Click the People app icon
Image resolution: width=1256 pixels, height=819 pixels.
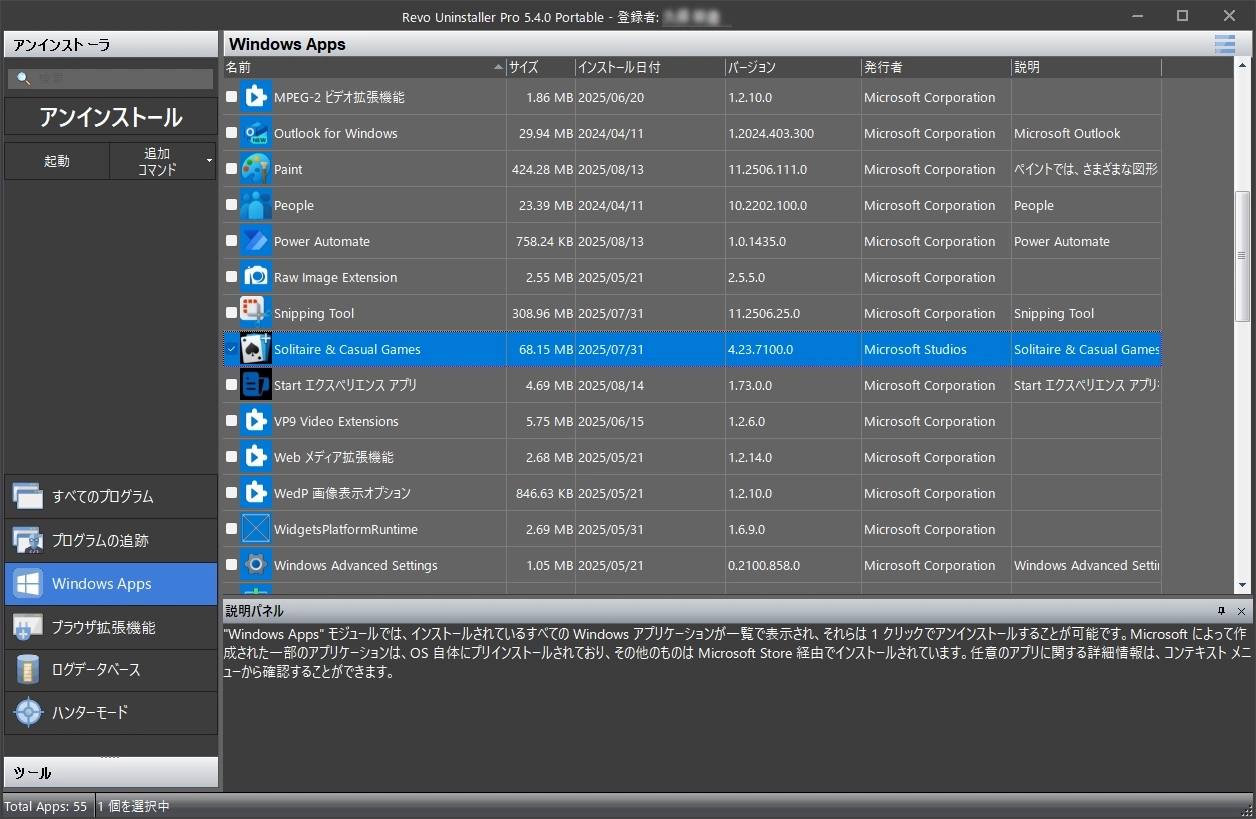click(256, 205)
